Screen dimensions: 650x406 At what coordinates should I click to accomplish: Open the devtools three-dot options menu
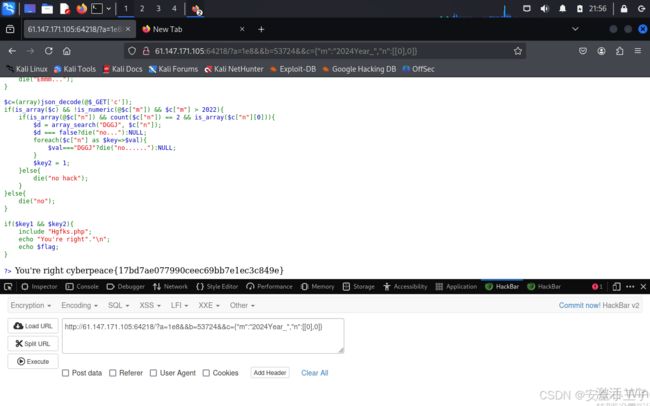pos(630,287)
